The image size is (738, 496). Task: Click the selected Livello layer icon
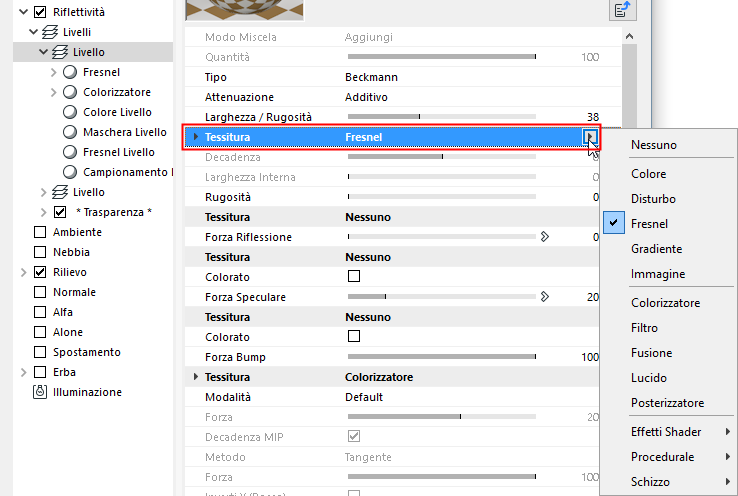60,52
